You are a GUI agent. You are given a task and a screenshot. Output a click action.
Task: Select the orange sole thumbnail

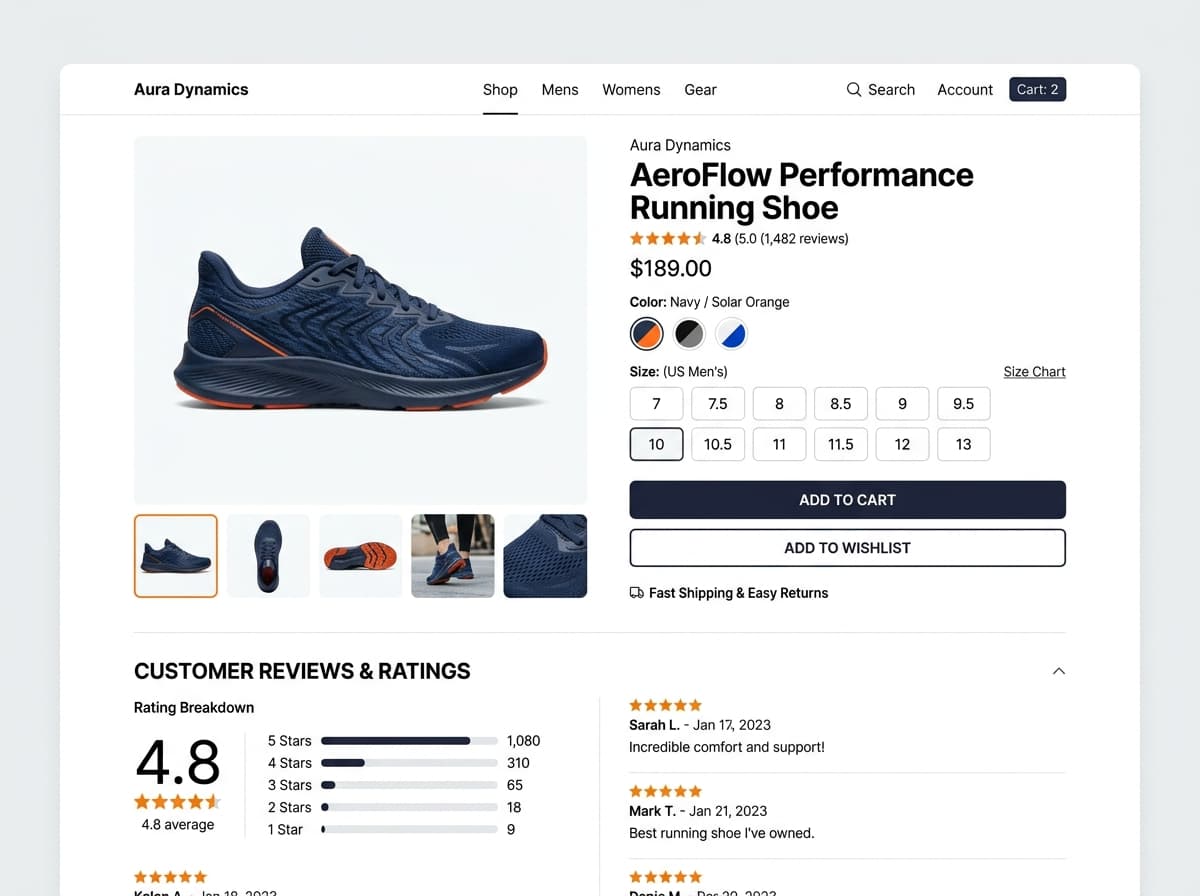(x=361, y=556)
